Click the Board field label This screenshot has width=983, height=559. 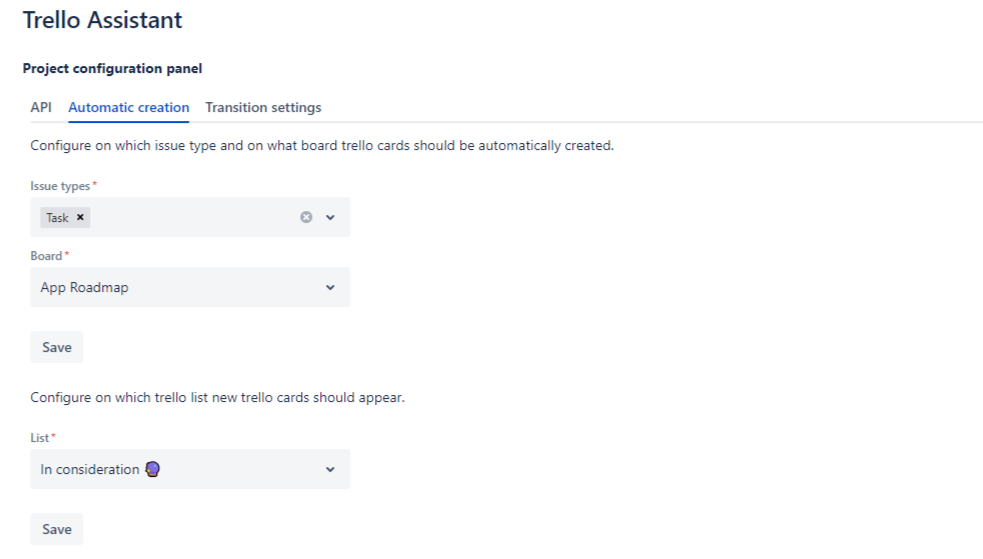47,256
